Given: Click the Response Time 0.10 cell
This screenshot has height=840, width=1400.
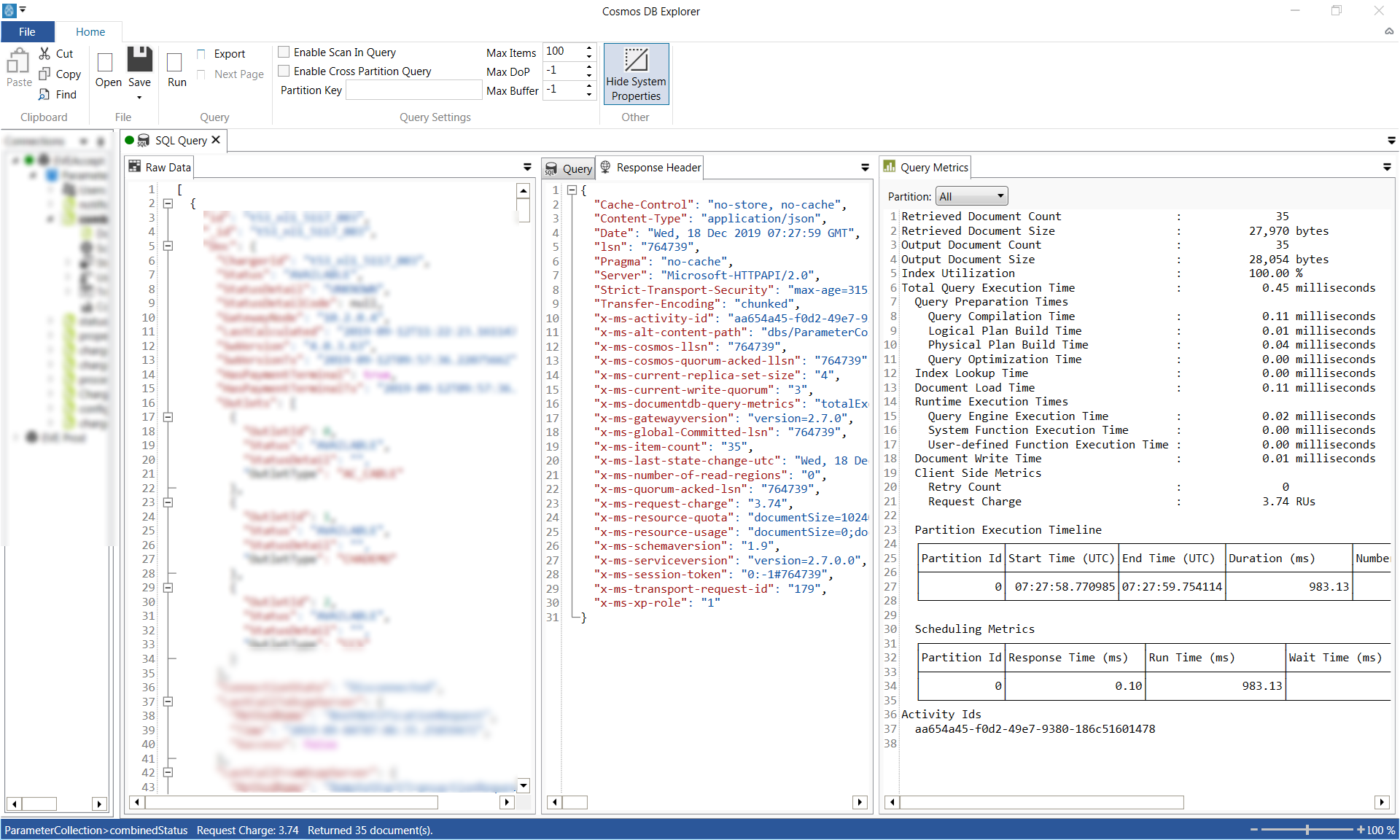Looking at the screenshot, I should [1075, 685].
